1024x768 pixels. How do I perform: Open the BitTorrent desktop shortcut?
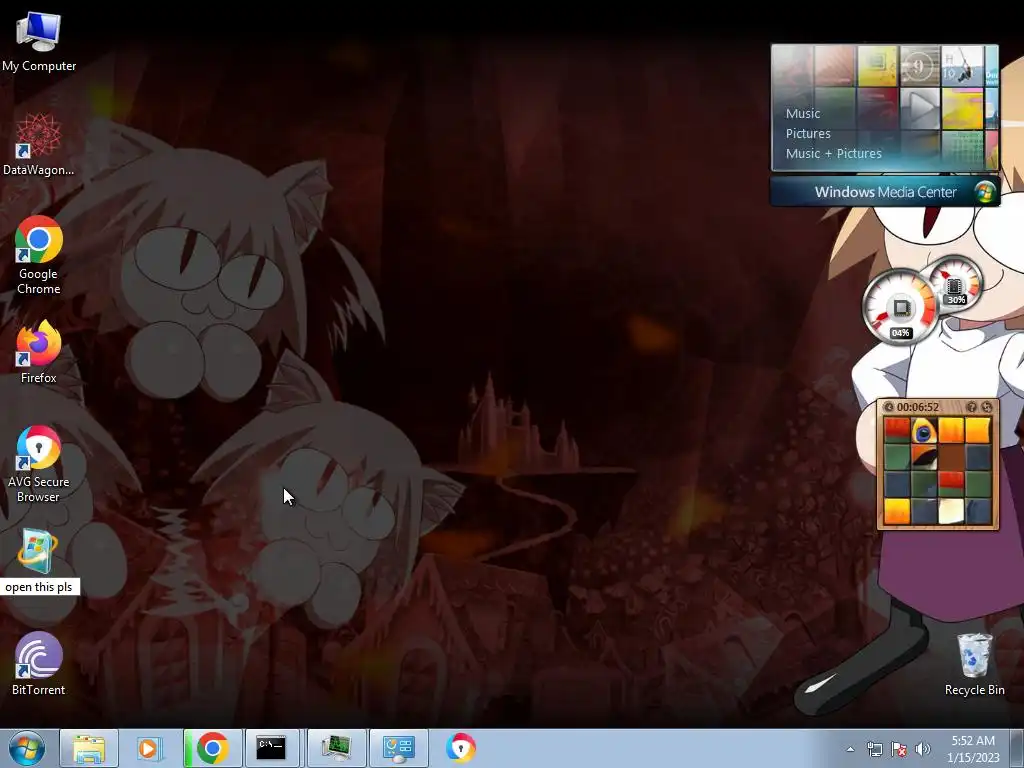(x=39, y=664)
